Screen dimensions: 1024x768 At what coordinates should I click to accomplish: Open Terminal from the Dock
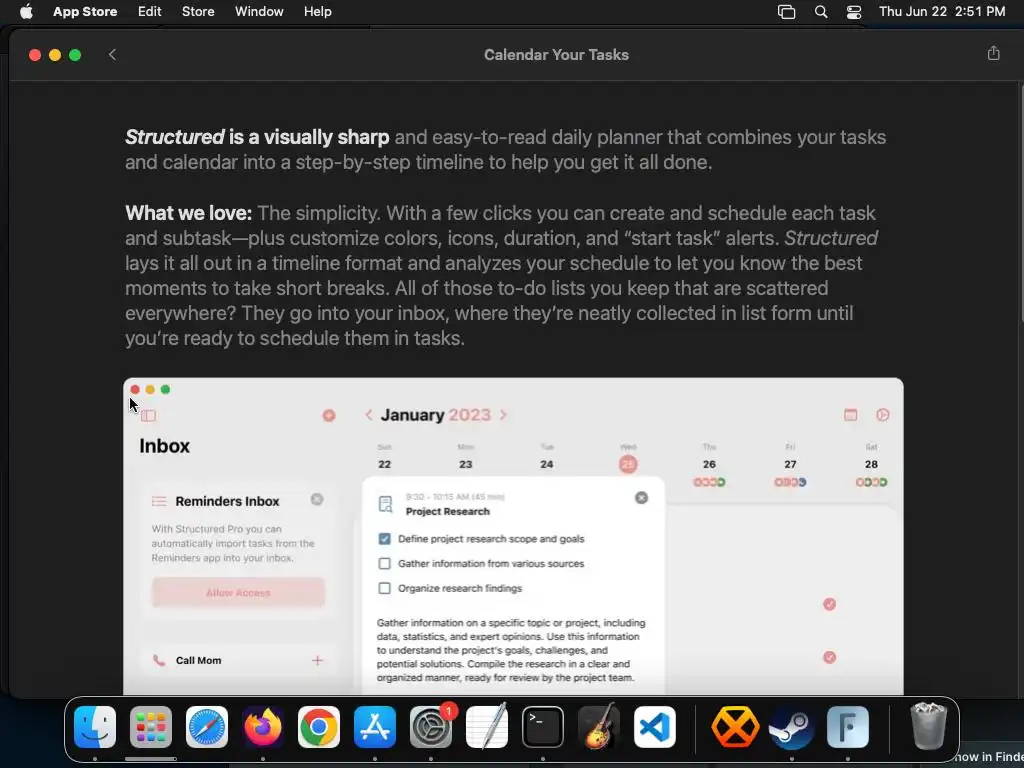[543, 727]
